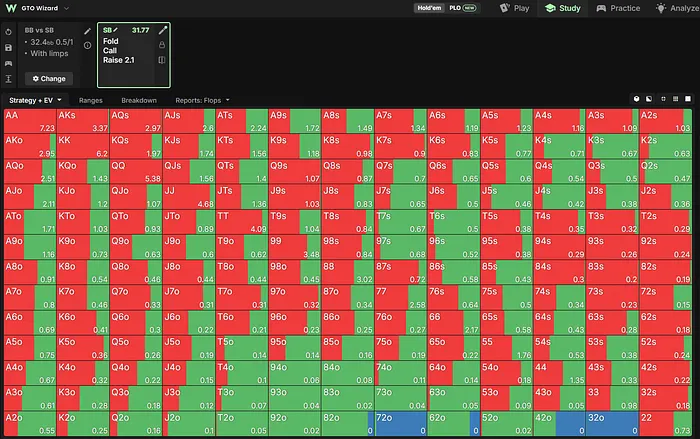Go to the Practice section
This screenshot has width=700, height=439.
pos(618,8)
